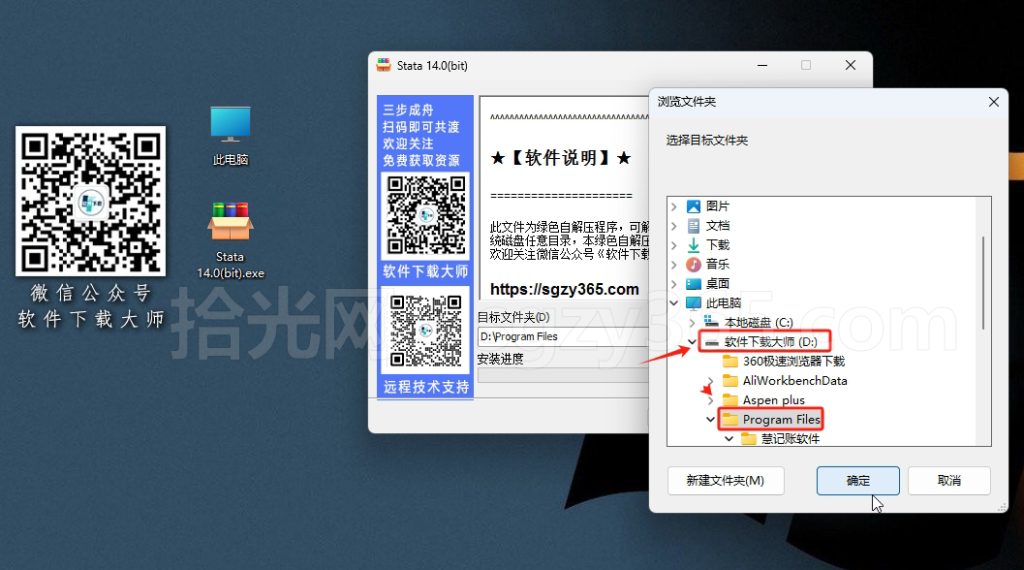Click the Program Files folder icon
This screenshot has width=1024, height=570.
pyautogui.click(x=730, y=419)
